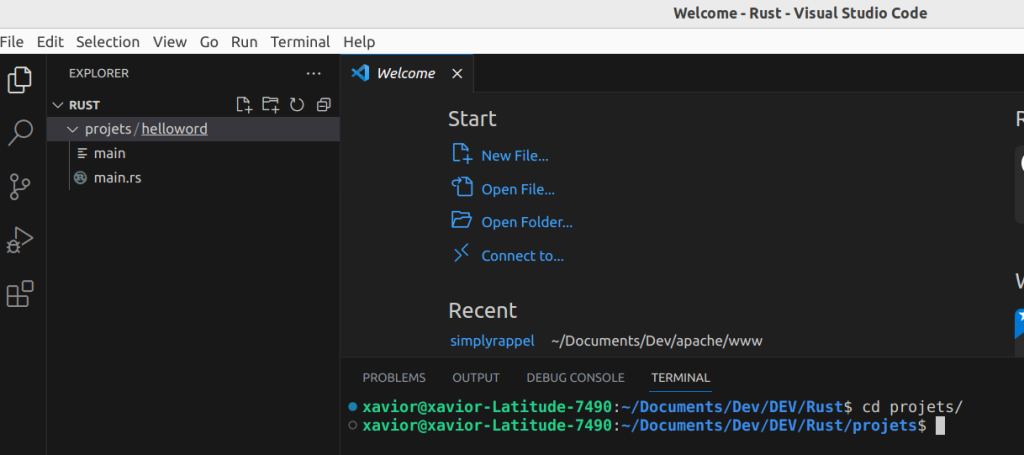This screenshot has width=1024, height=455.
Task: Open the Selection menu
Action: pos(108,42)
